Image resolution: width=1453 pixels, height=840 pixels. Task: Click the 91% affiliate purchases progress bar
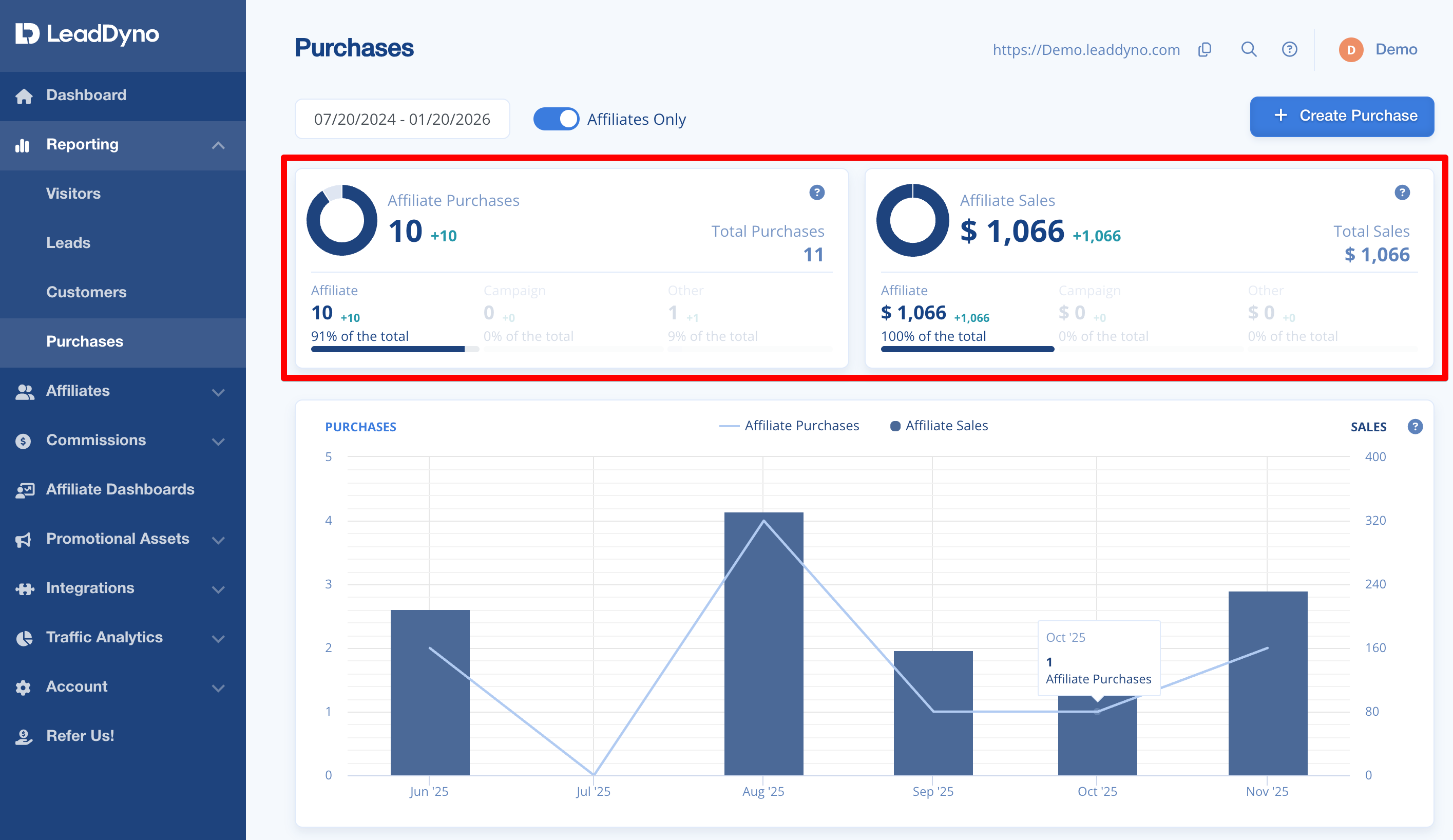[x=395, y=349]
